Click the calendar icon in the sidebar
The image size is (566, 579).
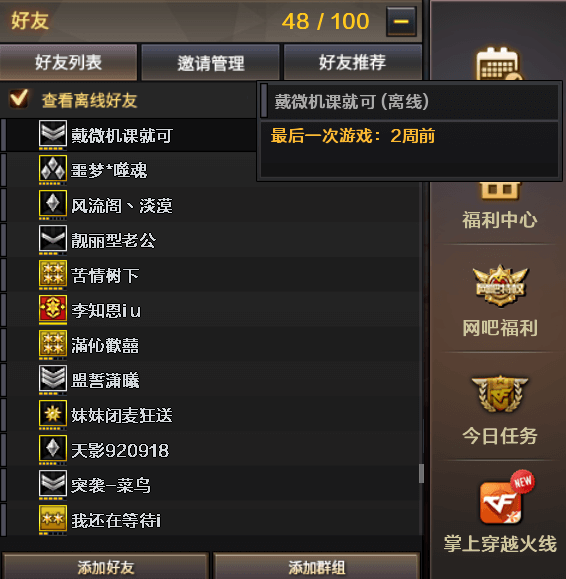498,64
